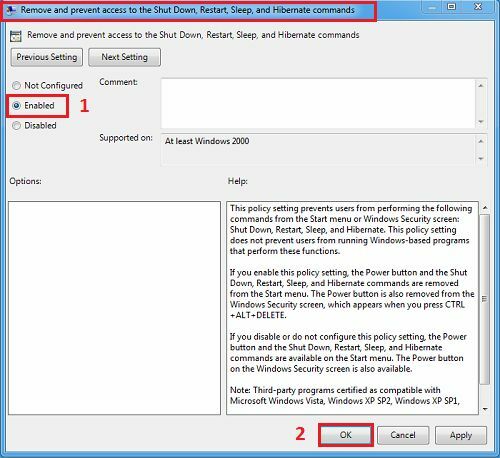Click the Help panel scroll up arrow
The image size is (500, 458).
click(485, 208)
